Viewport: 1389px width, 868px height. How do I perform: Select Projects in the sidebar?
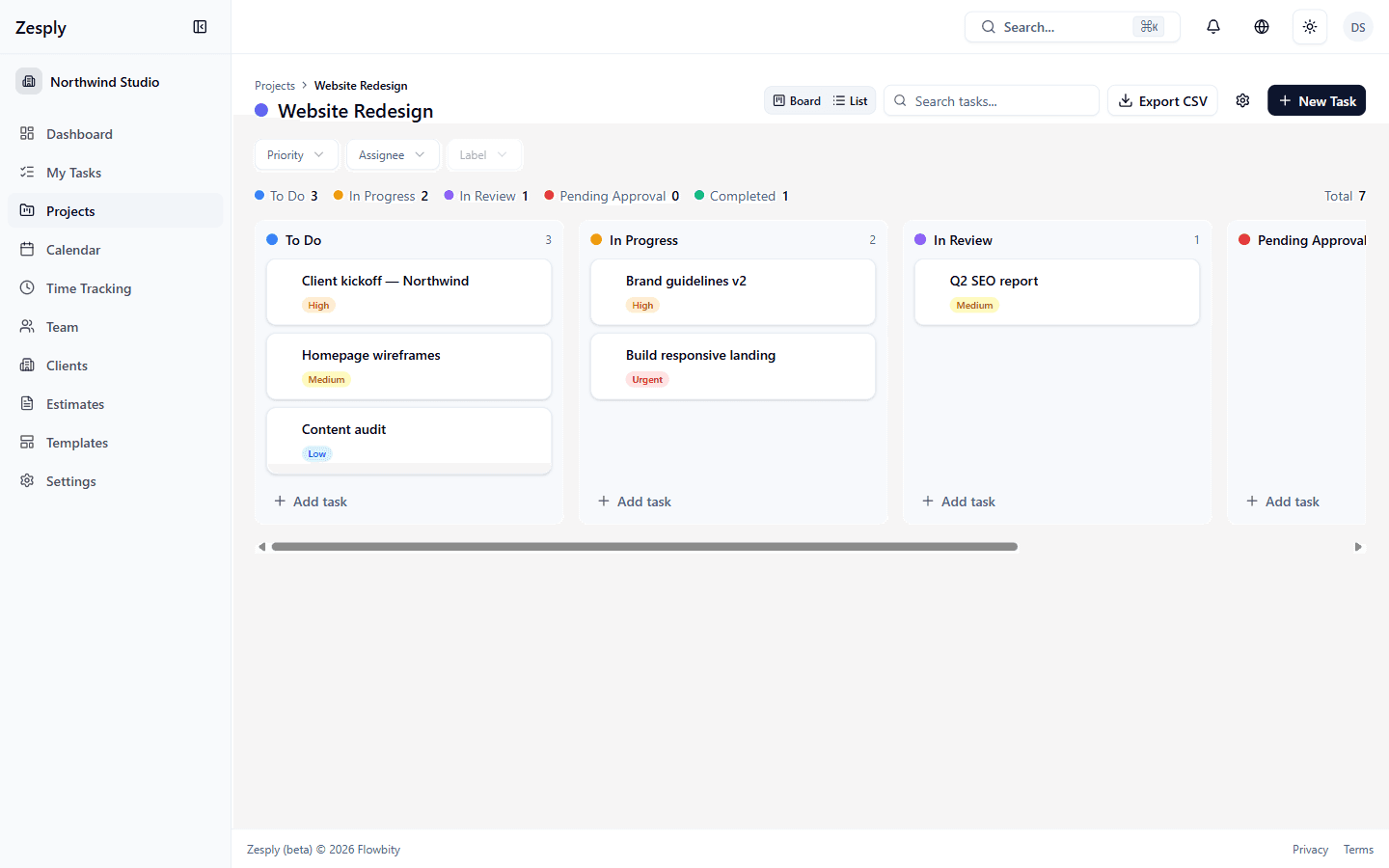115,211
